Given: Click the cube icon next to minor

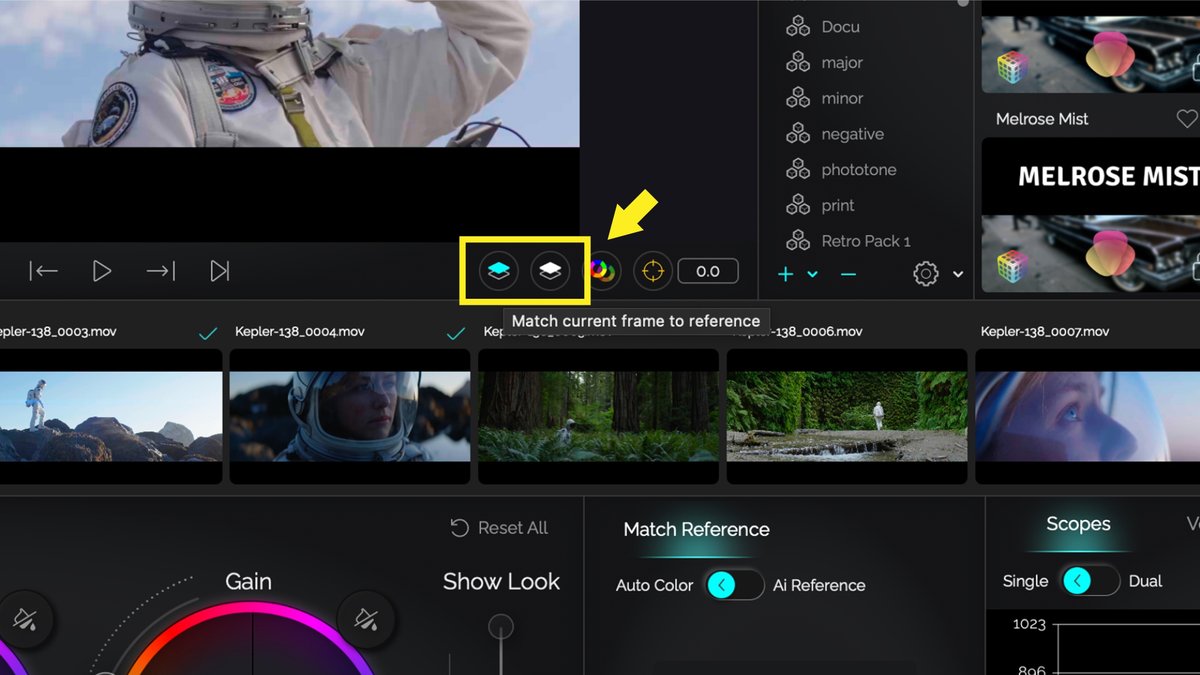Looking at the screenshot, I should coord(798,98).
